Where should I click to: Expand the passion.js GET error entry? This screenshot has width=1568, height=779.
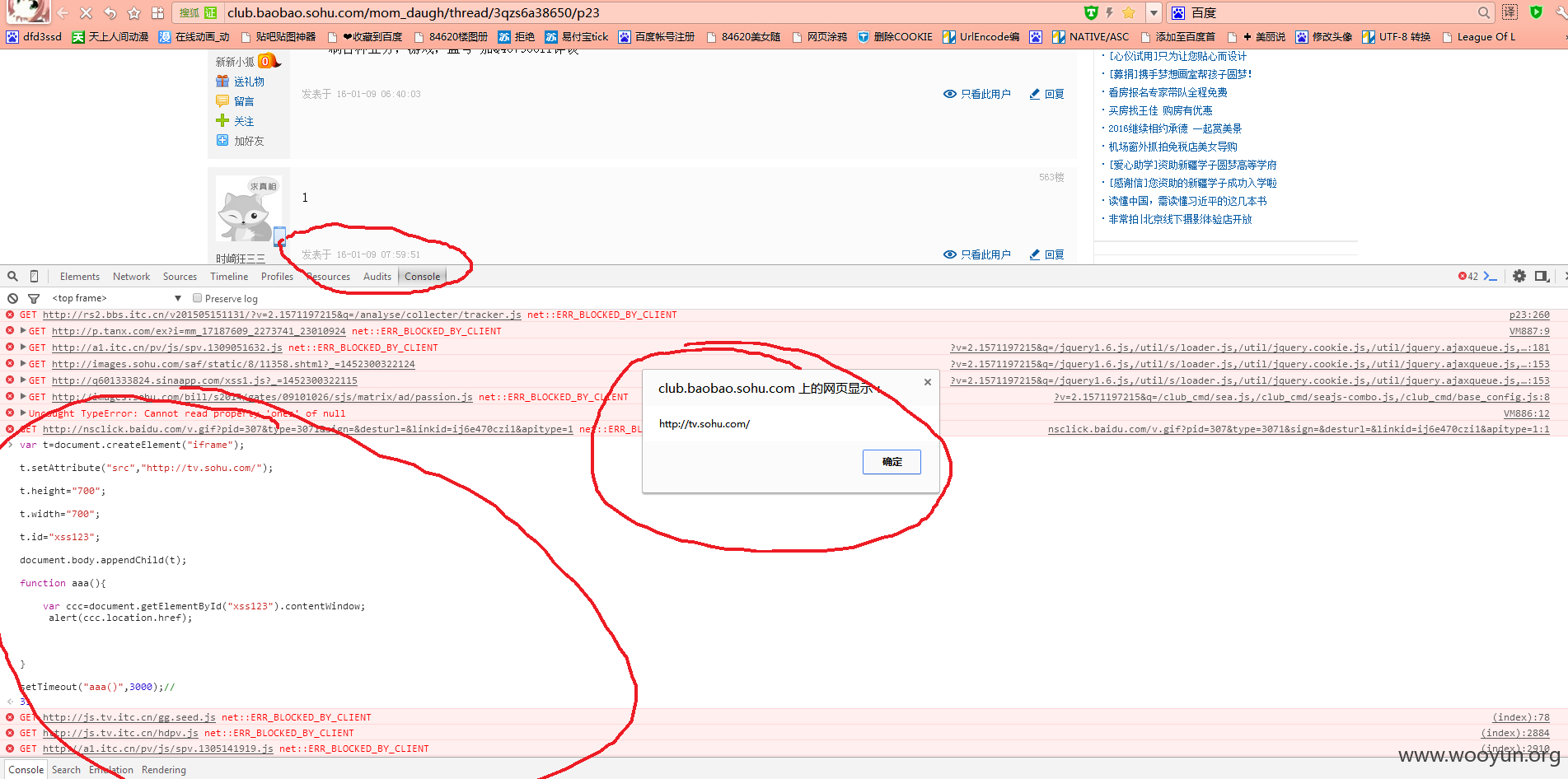coord(23,397)
